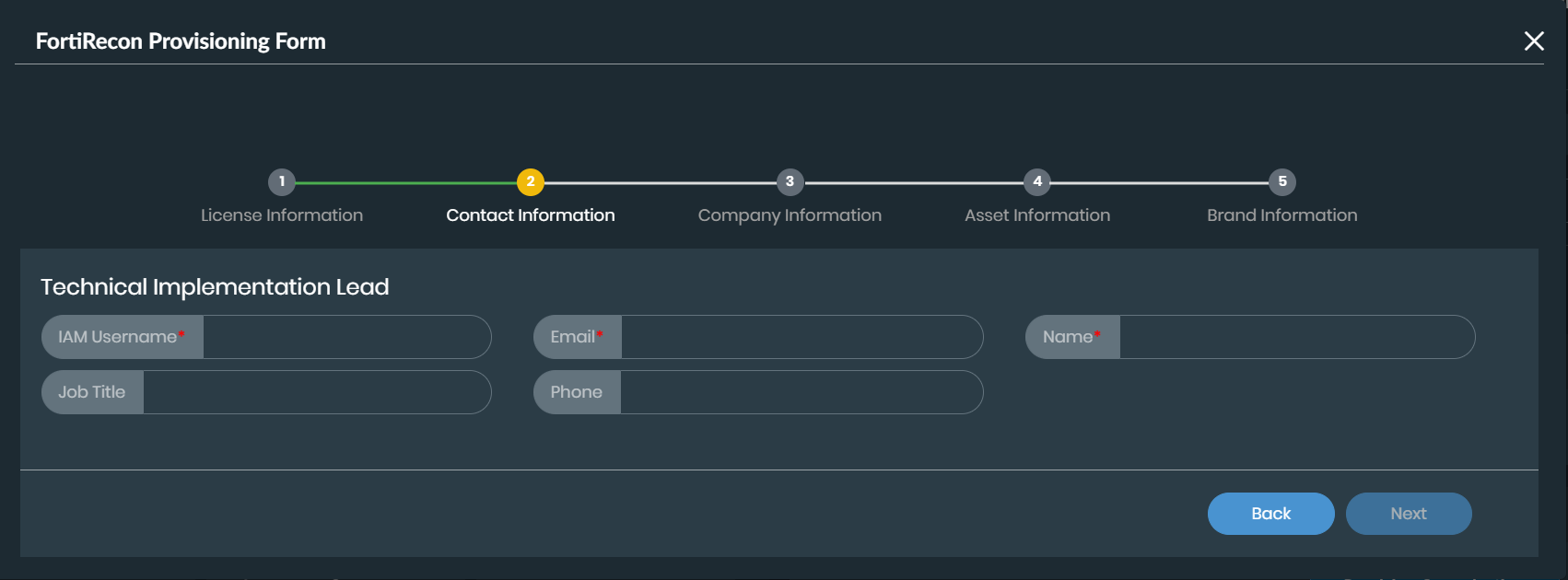Select step 3 circle in progress bar

(790, 181)
